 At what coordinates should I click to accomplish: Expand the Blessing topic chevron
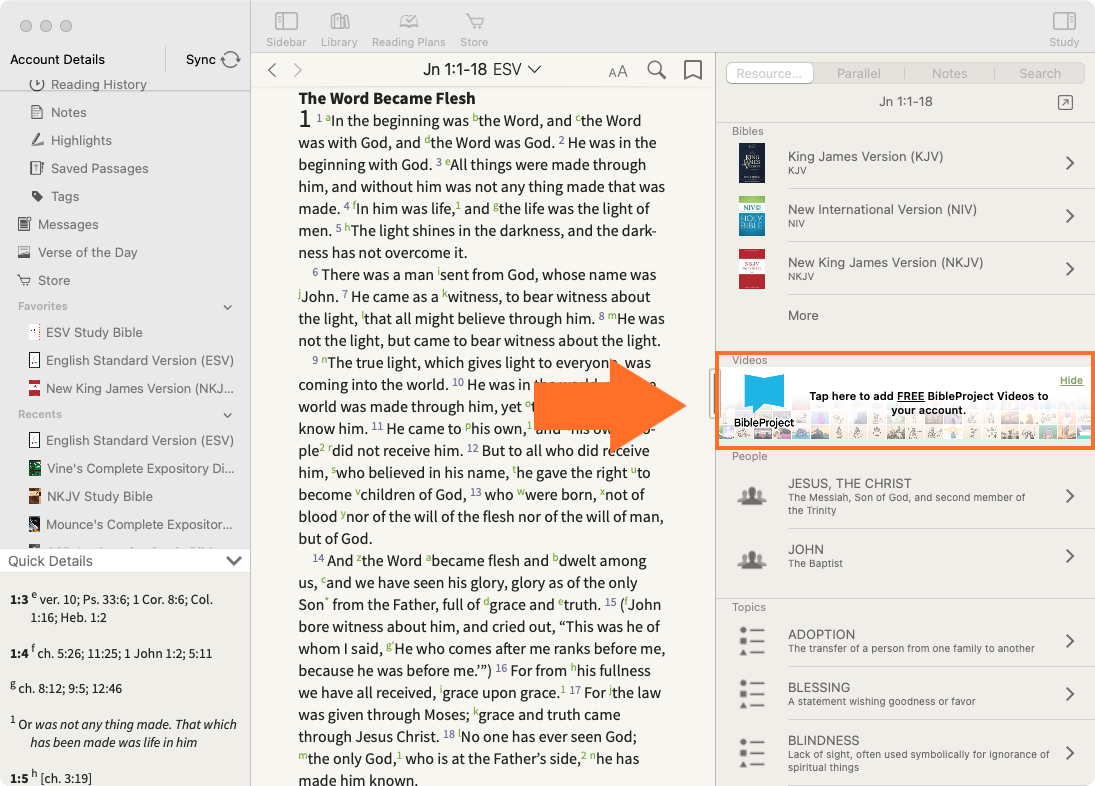1070,694
